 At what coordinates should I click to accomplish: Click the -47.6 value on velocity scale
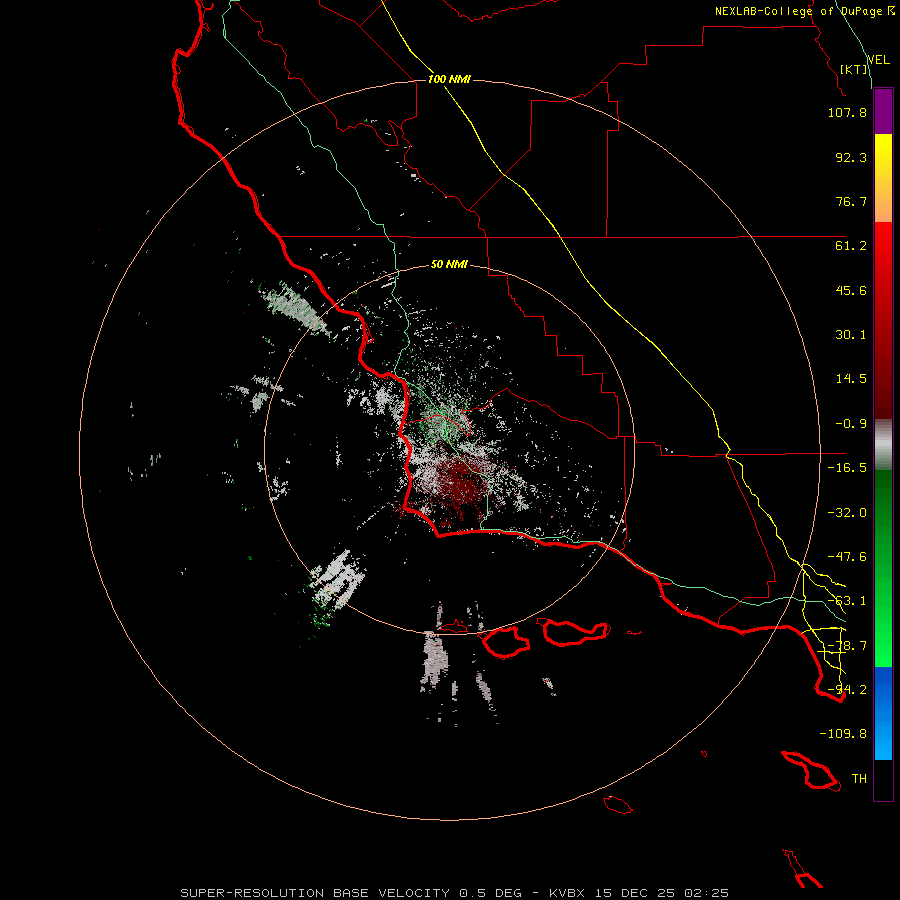point(847,557)
